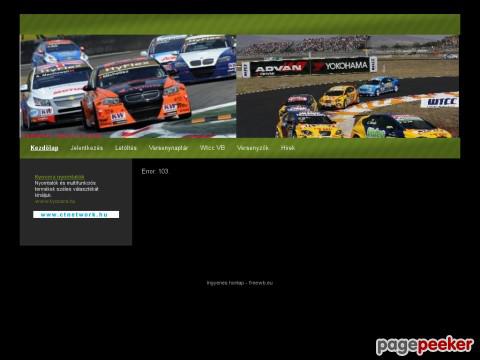Open the Kezdőlap menu item

tap(44, 148)
